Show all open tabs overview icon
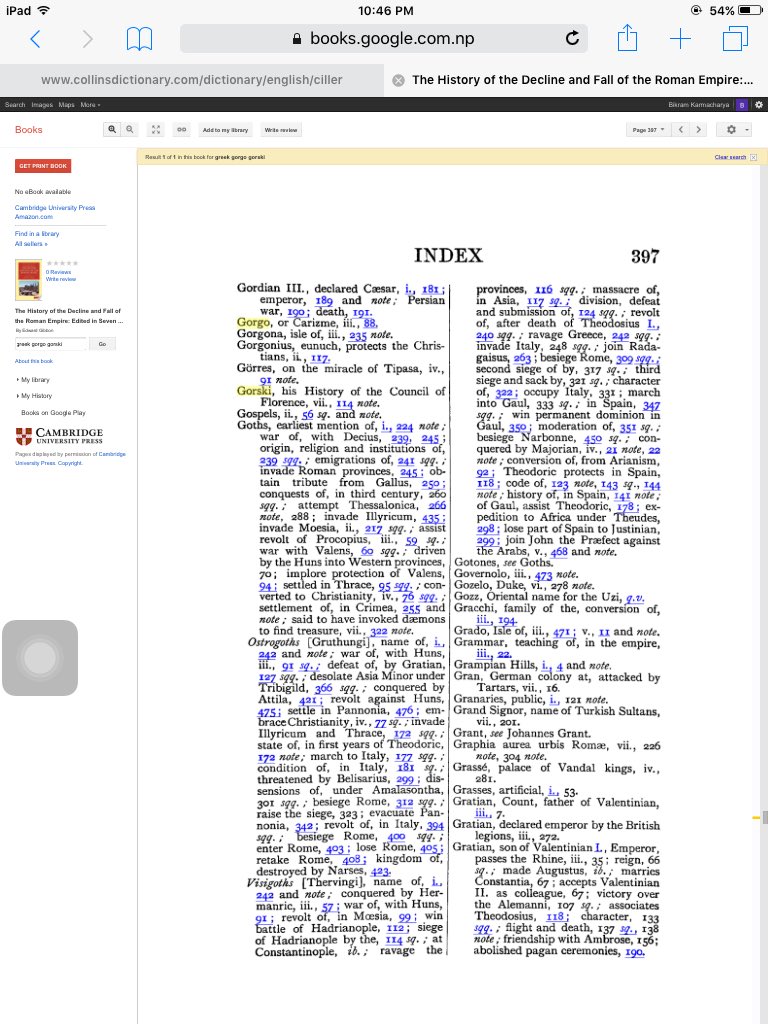Screen dimensions: 768x1024 click(x=735, y=39)
